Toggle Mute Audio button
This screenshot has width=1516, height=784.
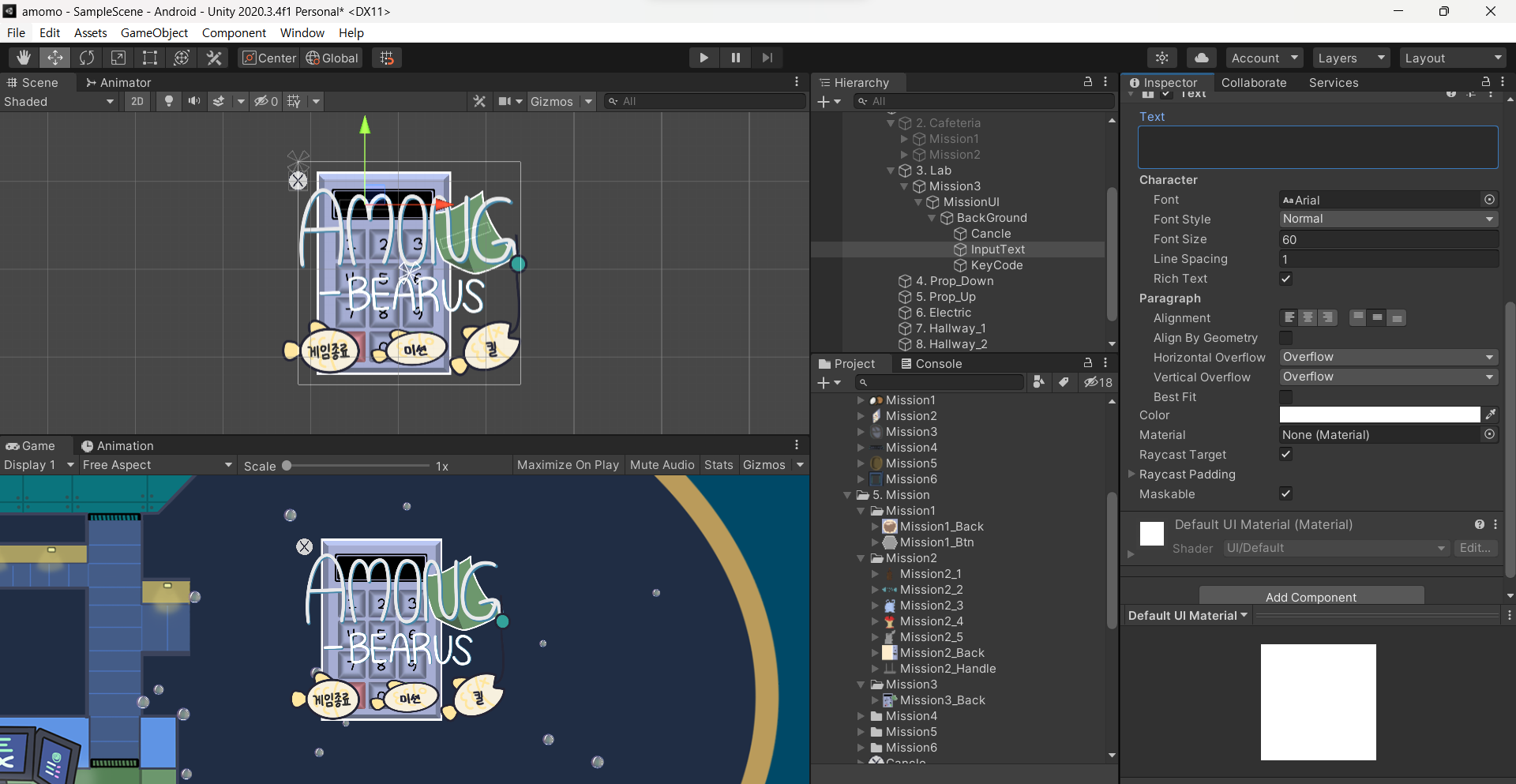[662, 465]
